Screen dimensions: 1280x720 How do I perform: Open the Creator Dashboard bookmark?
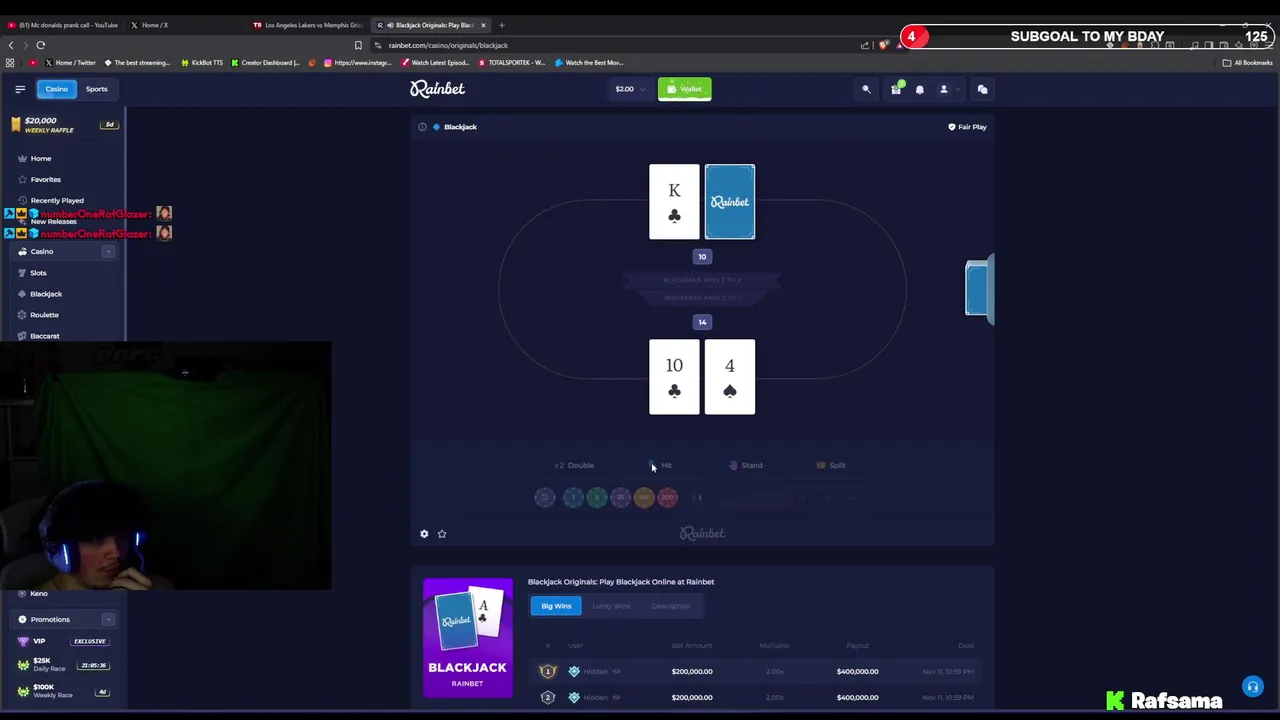265,63
